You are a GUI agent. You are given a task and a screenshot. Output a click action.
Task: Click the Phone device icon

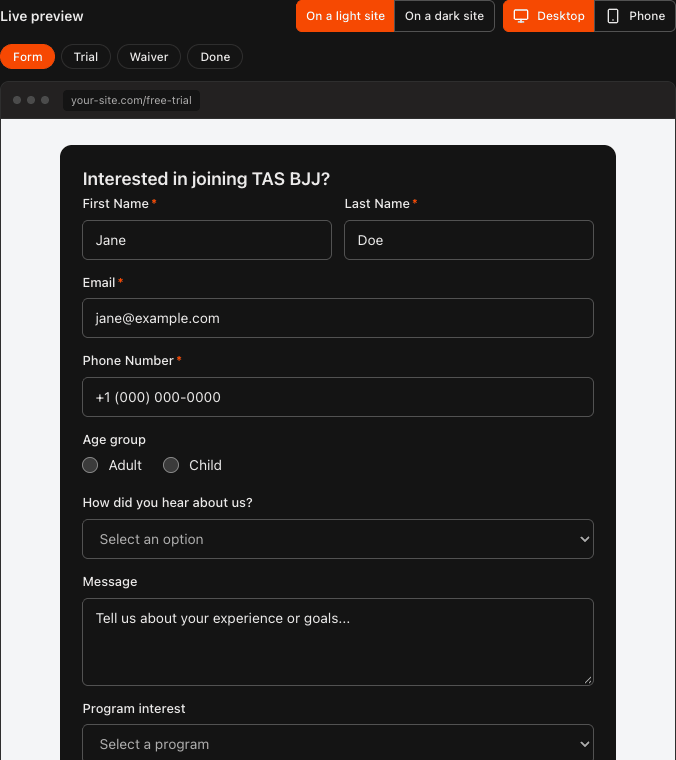pyautogui.click(x=613, y=16)
